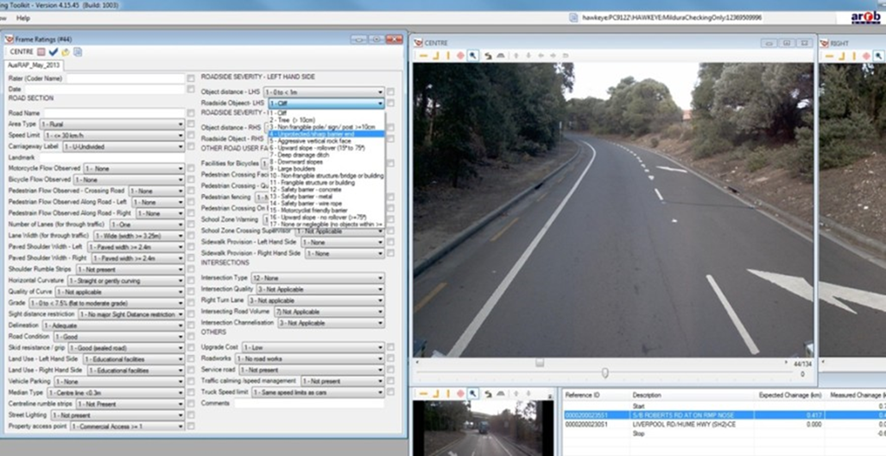886x456 pixels.
Task: Tick the checkbox beside Street Lighting
Action: (191, 415)
